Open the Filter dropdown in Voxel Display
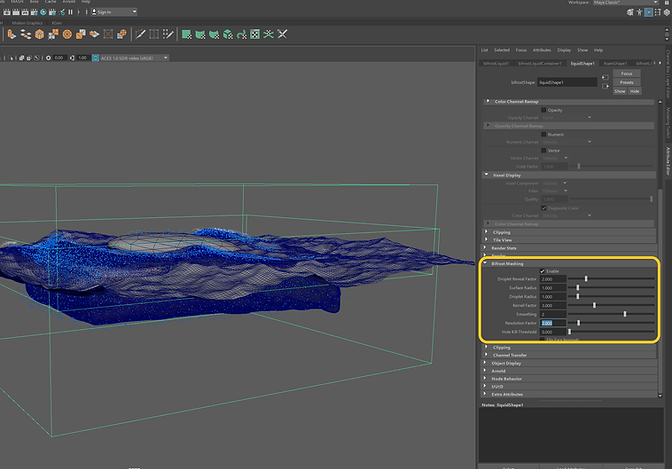The width and height of the screenshot is (672, 469). point(555,191)
